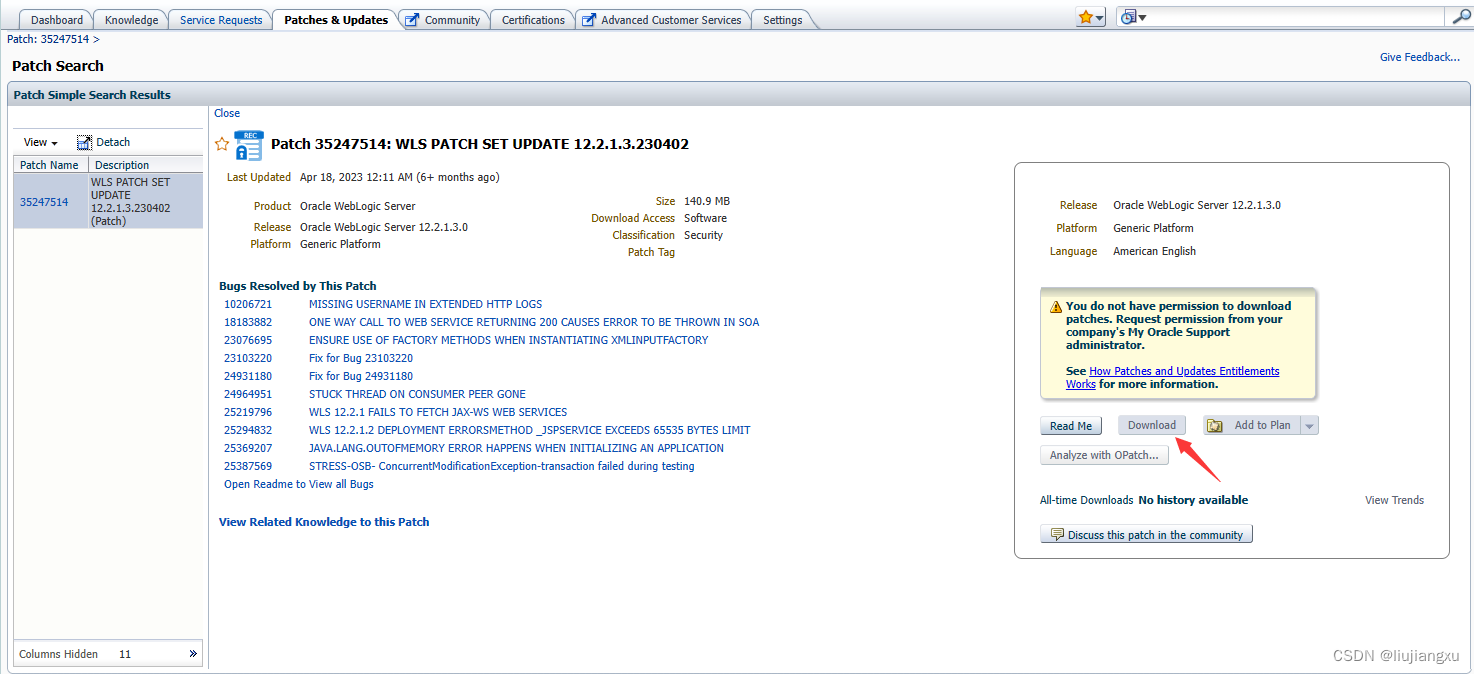Open JSPSERVICE EXCEEDS 65535 BYTES LIMIT description

click(530, 430)
